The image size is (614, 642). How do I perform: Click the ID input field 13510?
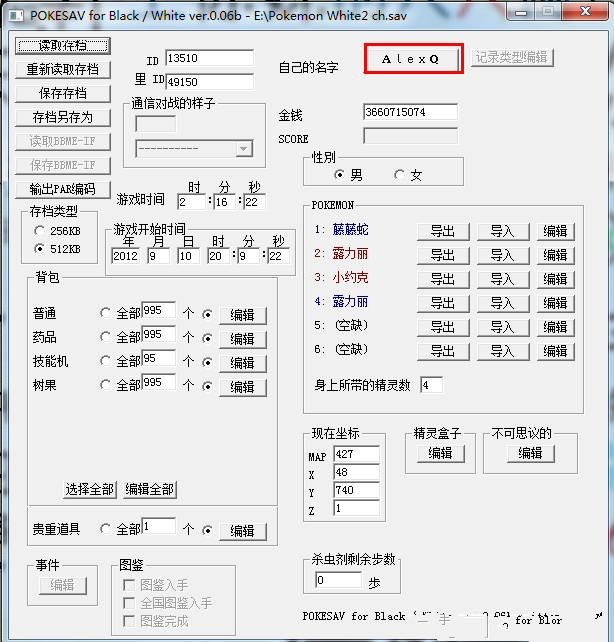pos(210,58)
